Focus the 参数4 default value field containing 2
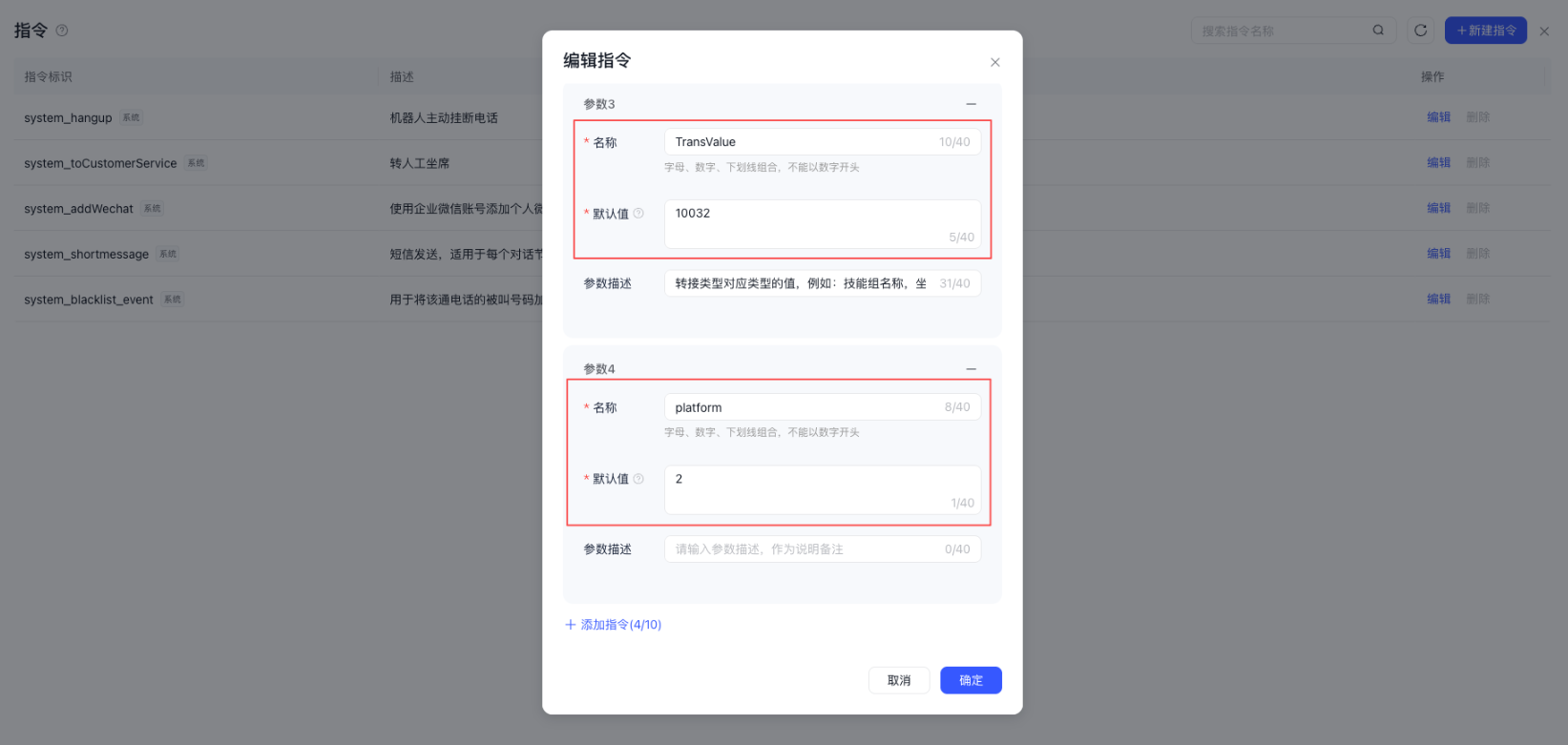This screenshot has width=1568, height=745. click(822, 489)
